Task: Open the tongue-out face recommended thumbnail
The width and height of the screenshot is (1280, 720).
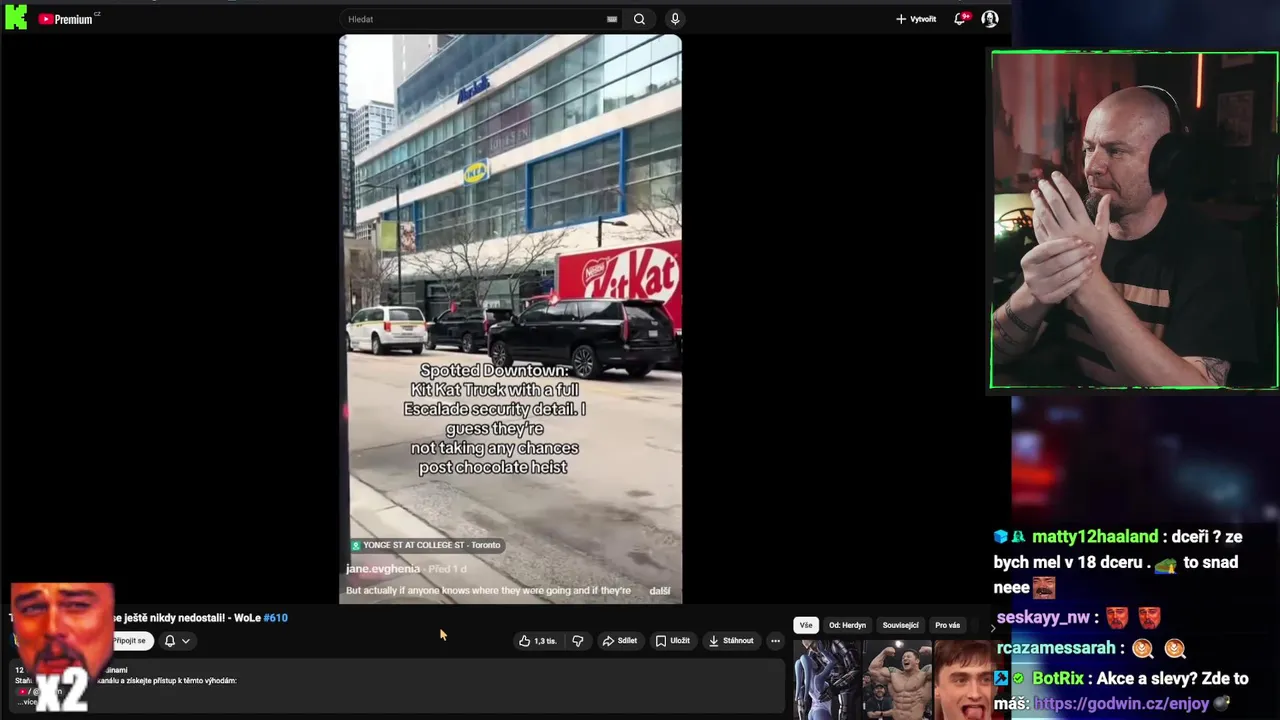Action: (x=964, y=680)
